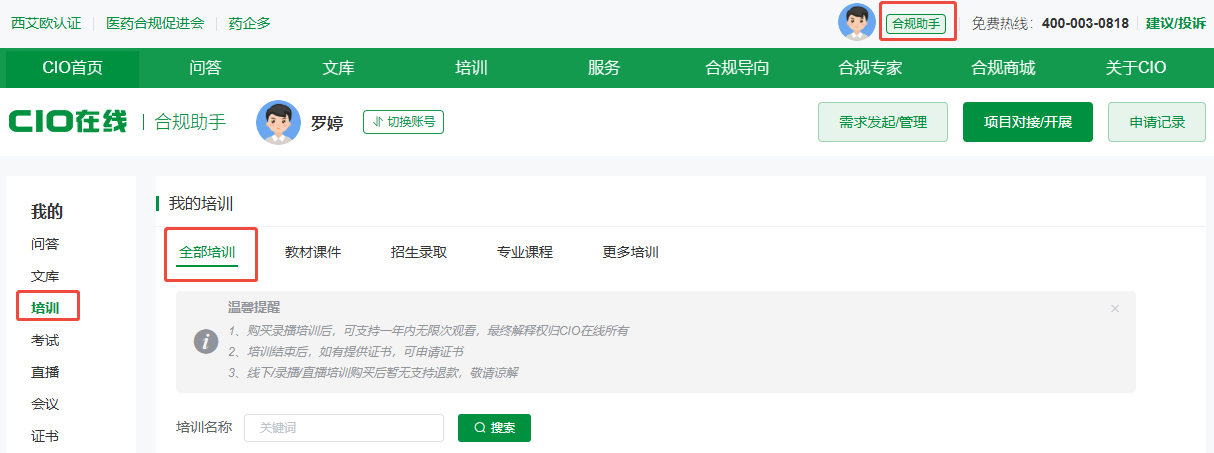Select the 全部培训 tab
This screenshot has width=1214, height=453.
point(208,253)
